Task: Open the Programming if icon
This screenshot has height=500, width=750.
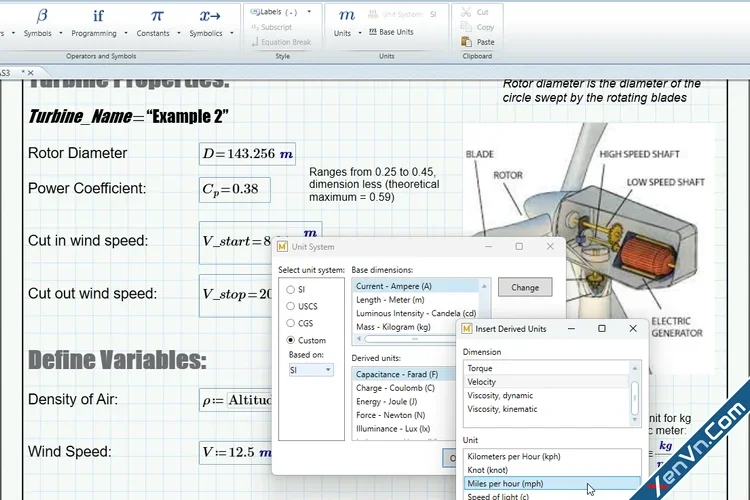Action: click(98, 16)
